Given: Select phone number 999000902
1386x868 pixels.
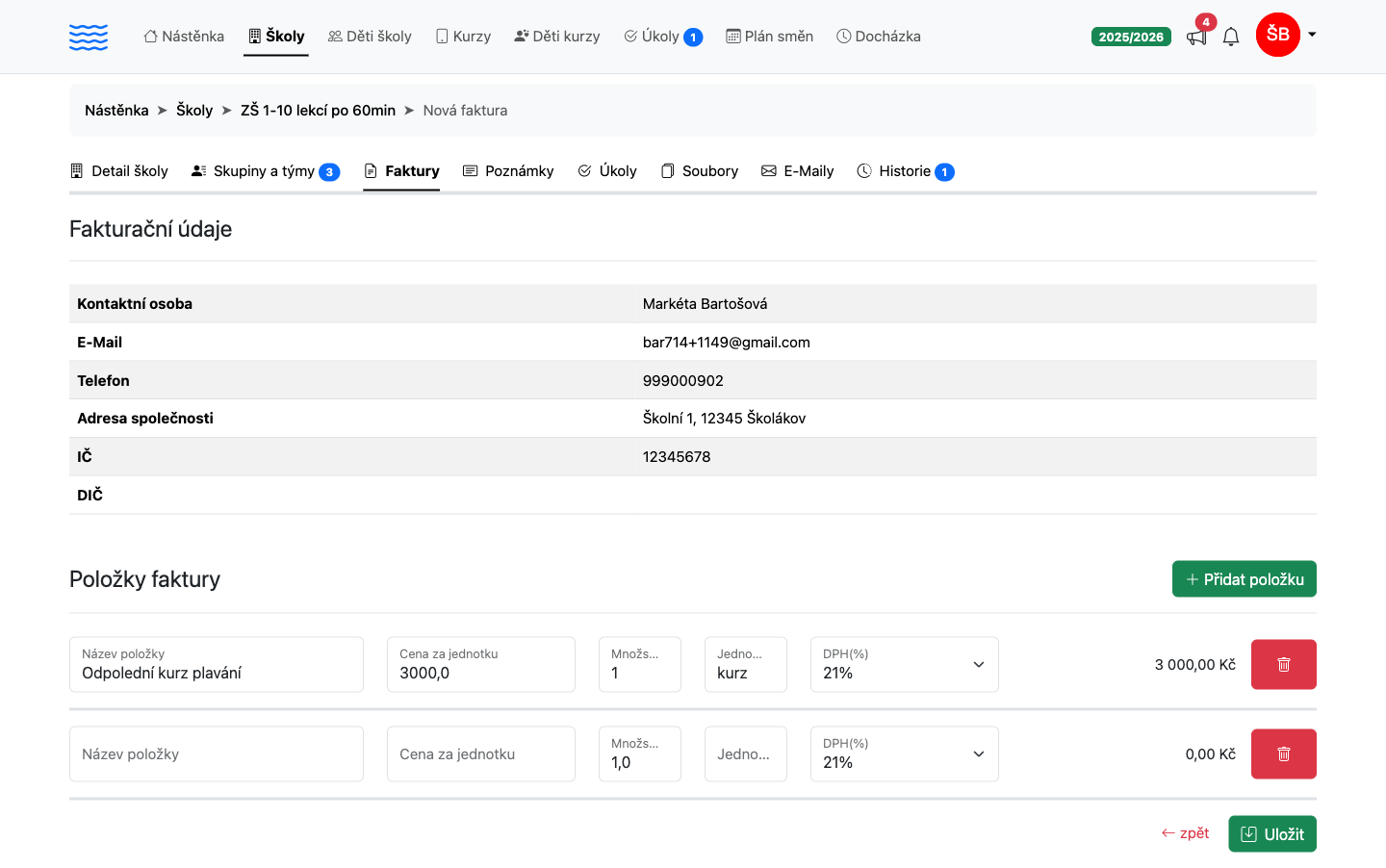Looking at the screenshot, I should (683, 381).
